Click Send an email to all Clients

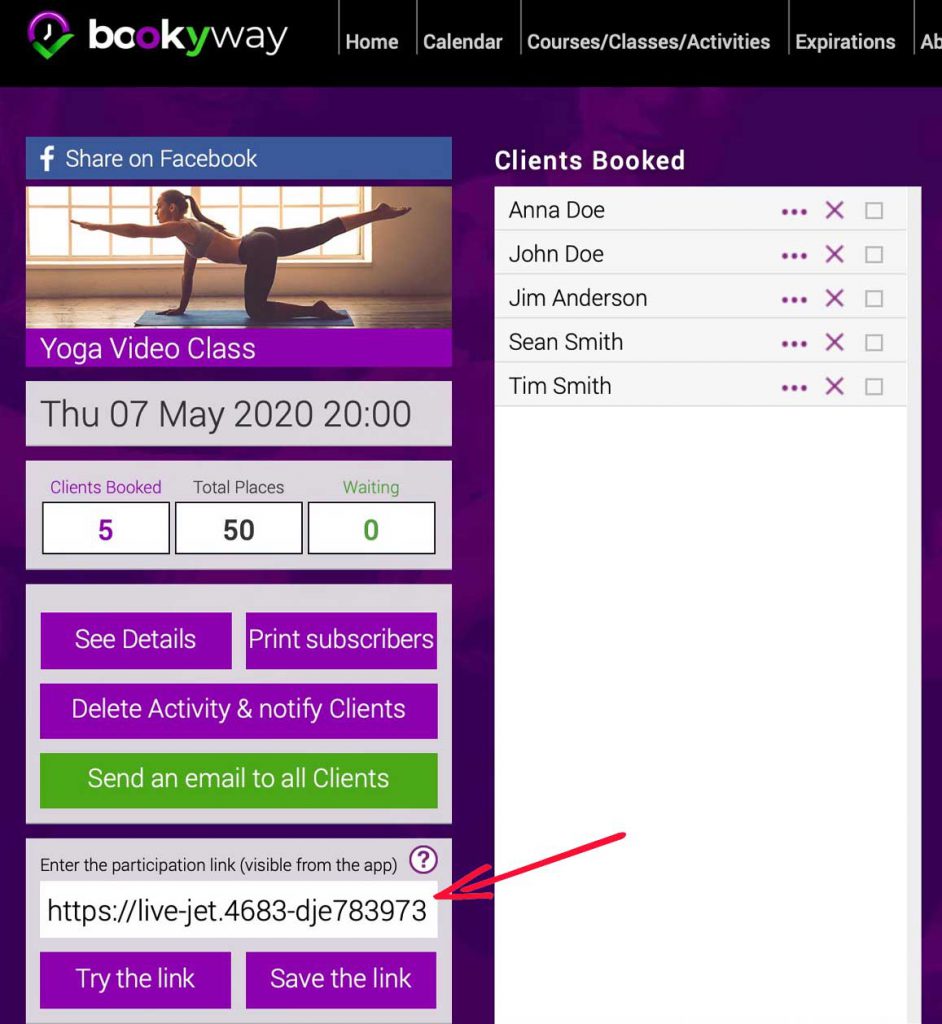point(238,779)
